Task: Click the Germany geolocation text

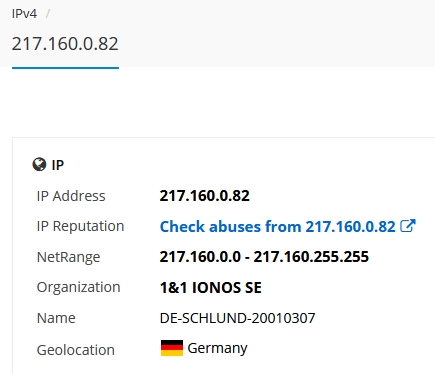Action: (x=217, y=348)
